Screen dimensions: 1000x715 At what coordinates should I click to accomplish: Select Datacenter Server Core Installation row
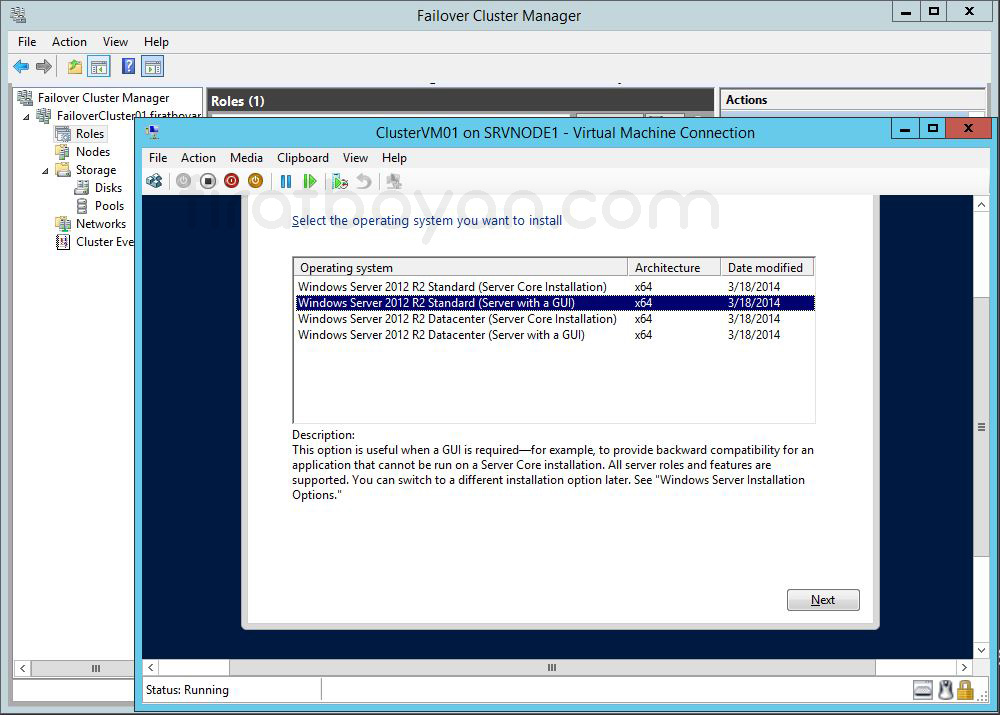[555, 318]
